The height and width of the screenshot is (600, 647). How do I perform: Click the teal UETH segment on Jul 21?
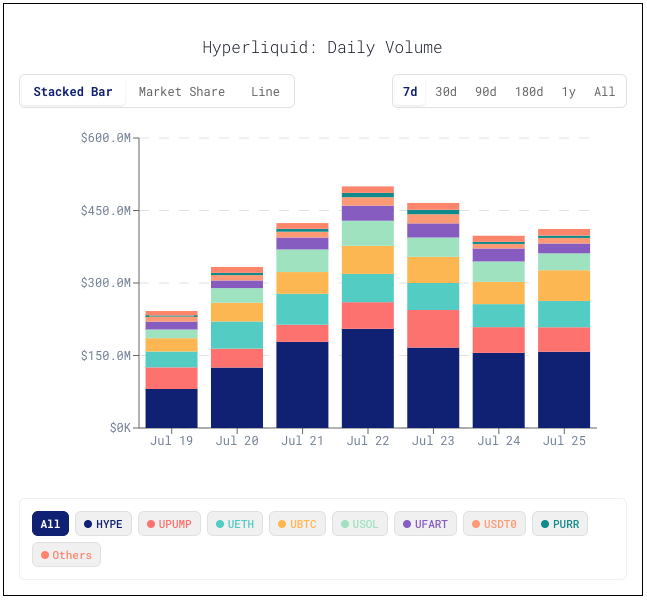pos(302,309)
